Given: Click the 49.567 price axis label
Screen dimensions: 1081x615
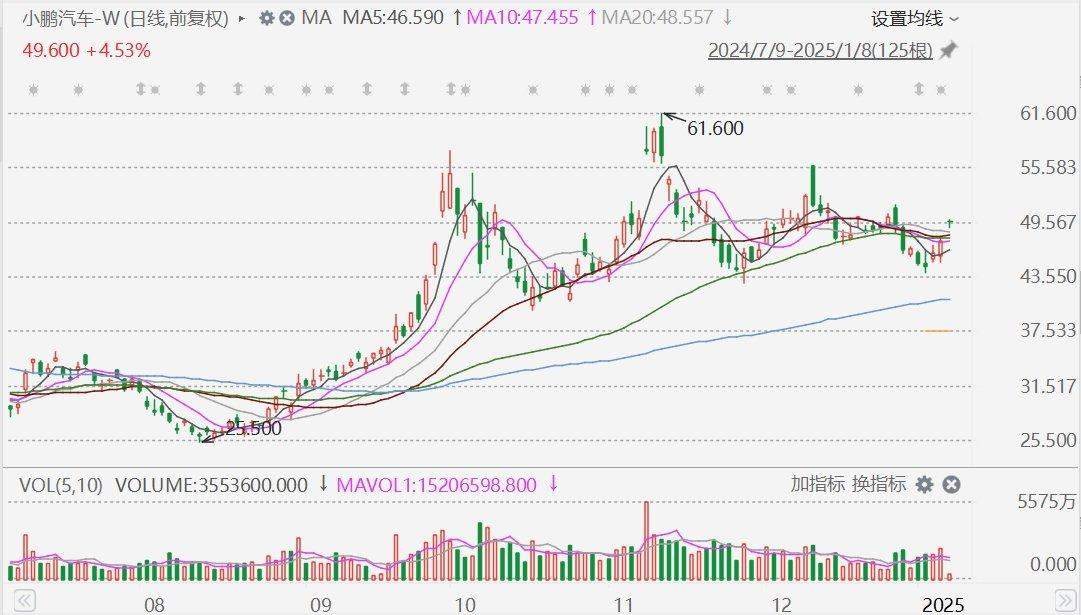Looking at the screenshot, I should [1048, 222].
